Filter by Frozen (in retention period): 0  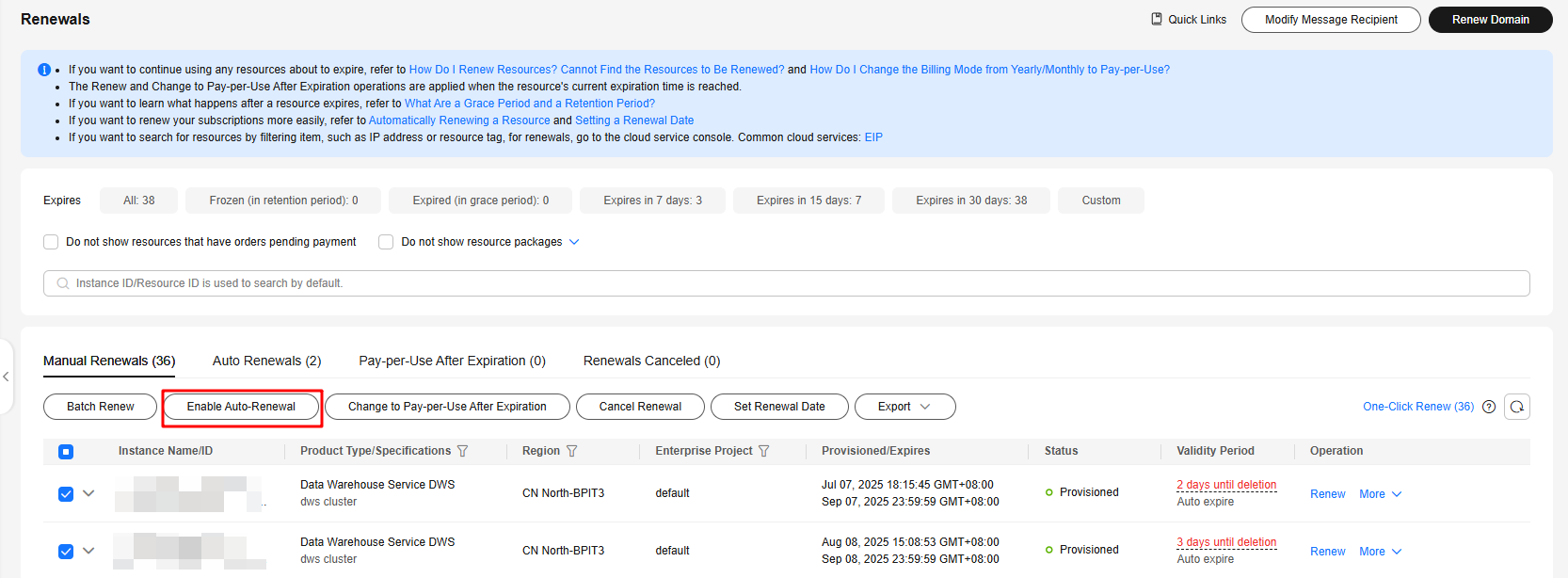[x=283, y=201]
